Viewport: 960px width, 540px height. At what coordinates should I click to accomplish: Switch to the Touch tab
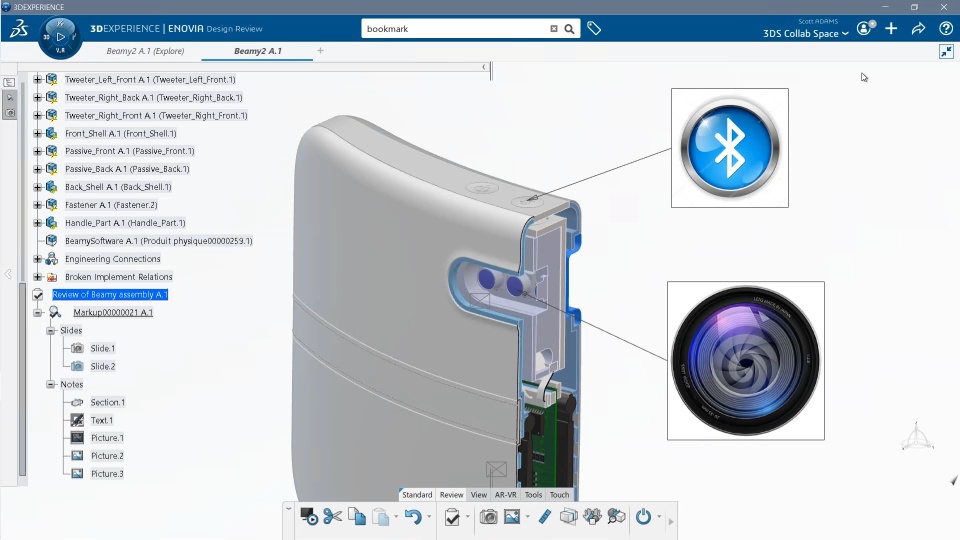(x=559, y=495)
